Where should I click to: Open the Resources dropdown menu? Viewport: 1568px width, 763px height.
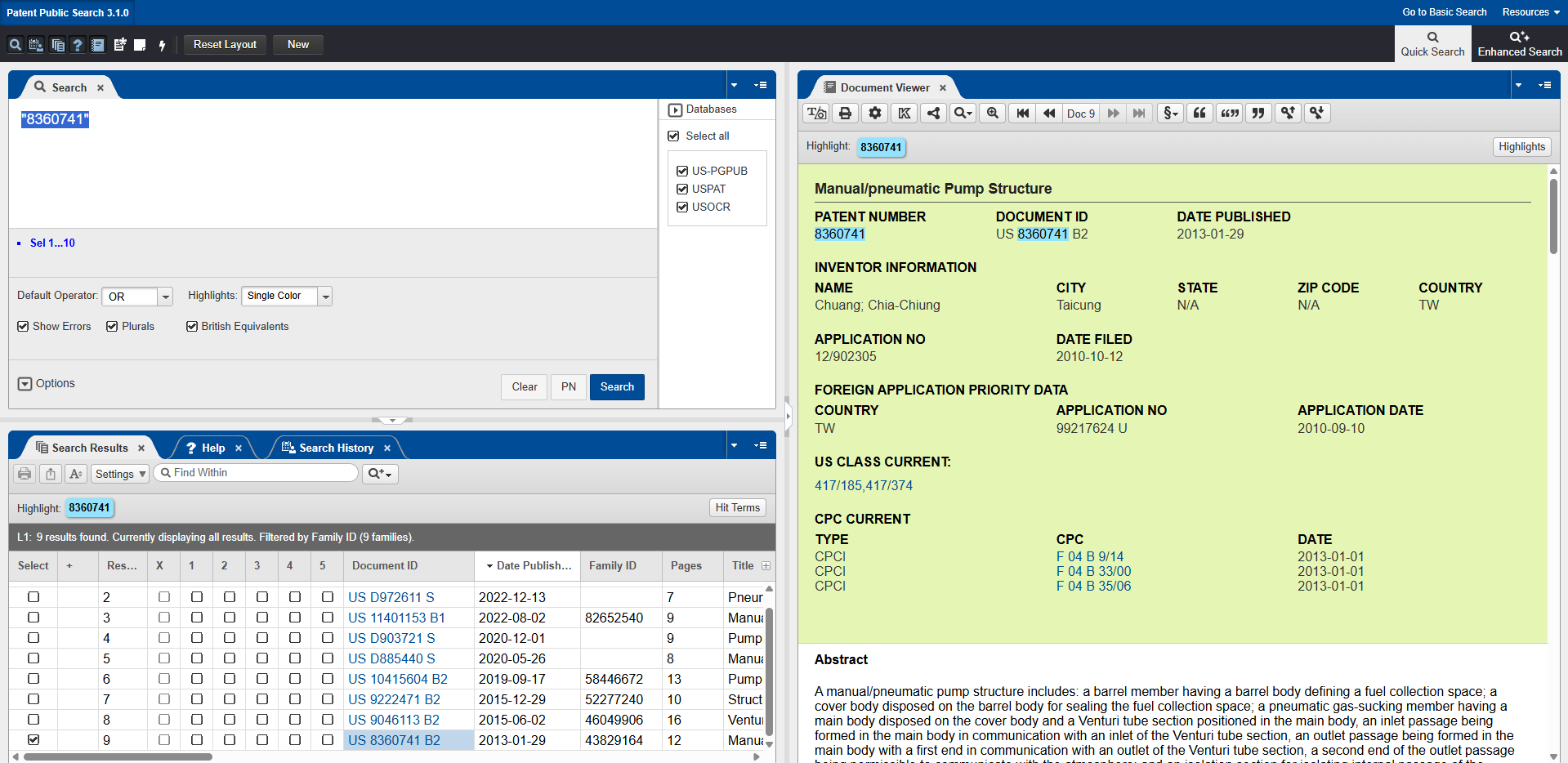click(x=1530, y=12)
